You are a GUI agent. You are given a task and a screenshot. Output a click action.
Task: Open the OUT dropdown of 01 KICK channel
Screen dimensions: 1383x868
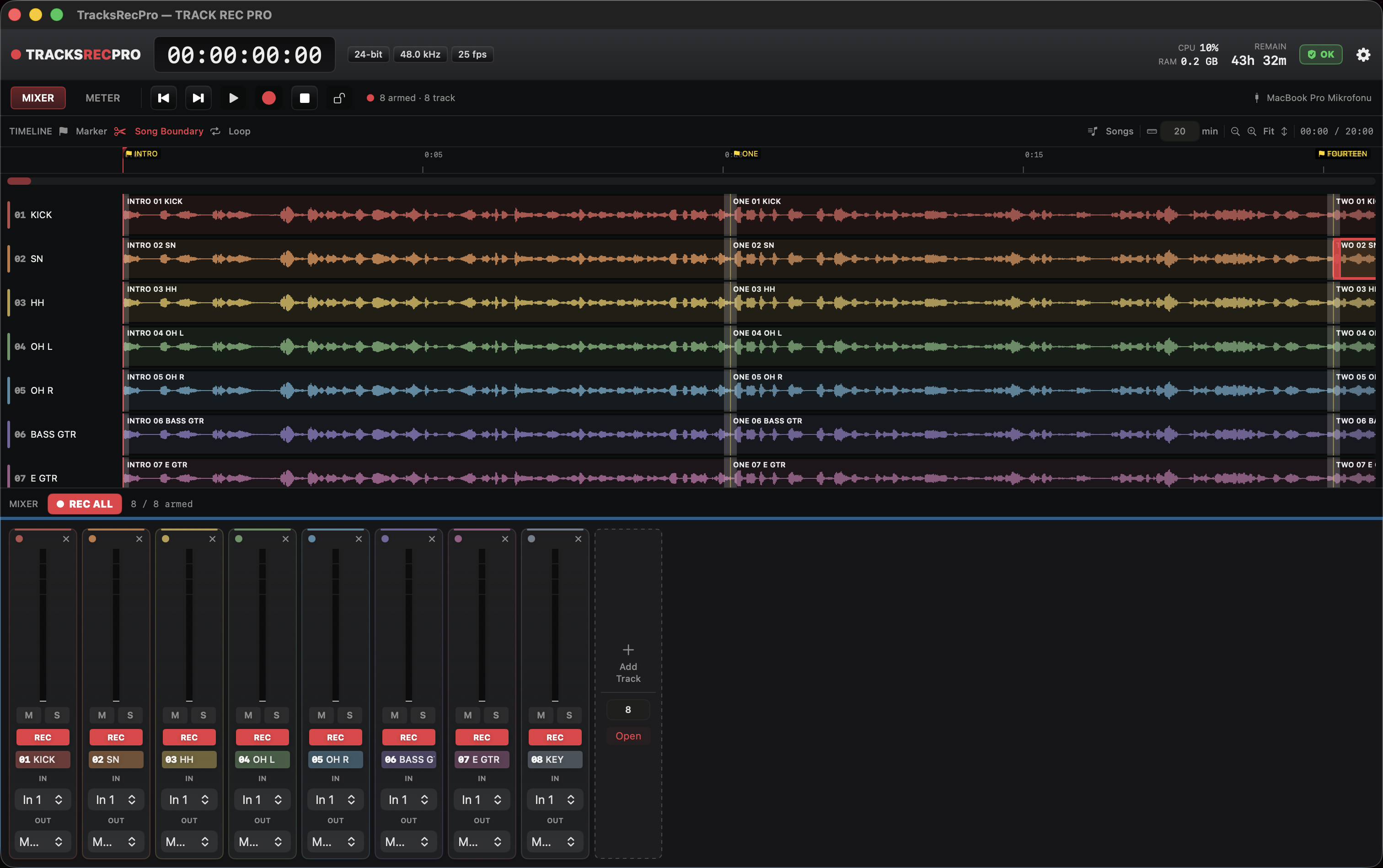43,842
